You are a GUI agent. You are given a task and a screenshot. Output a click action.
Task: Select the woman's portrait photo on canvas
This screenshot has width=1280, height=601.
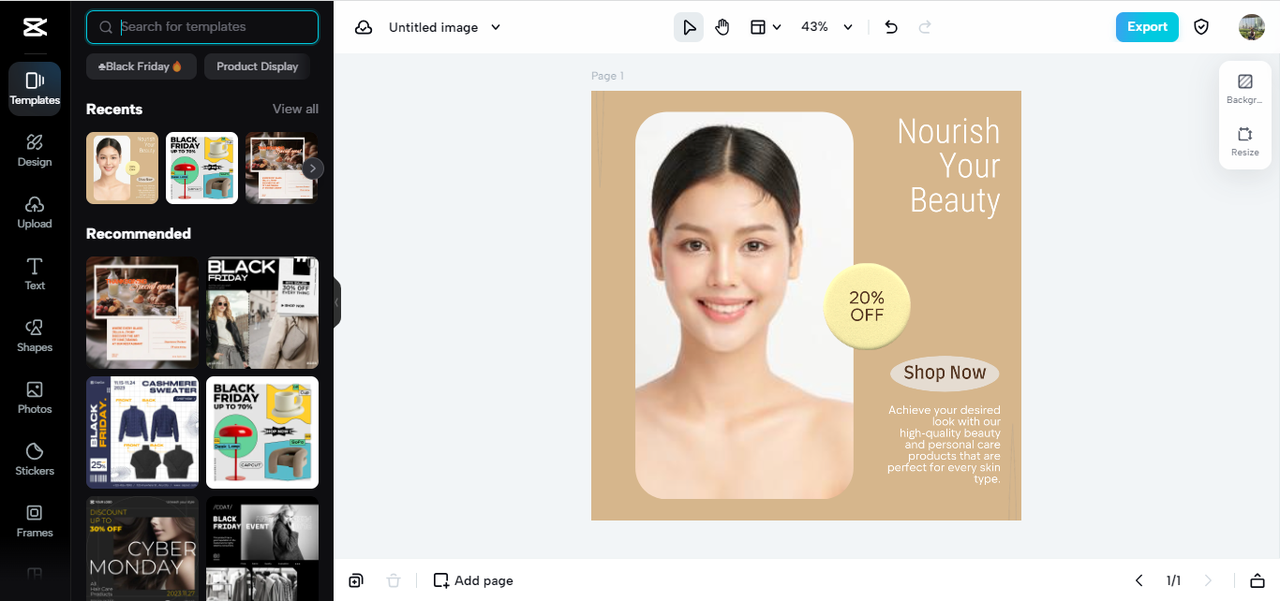pyautogui.click(x=744, y=305)
